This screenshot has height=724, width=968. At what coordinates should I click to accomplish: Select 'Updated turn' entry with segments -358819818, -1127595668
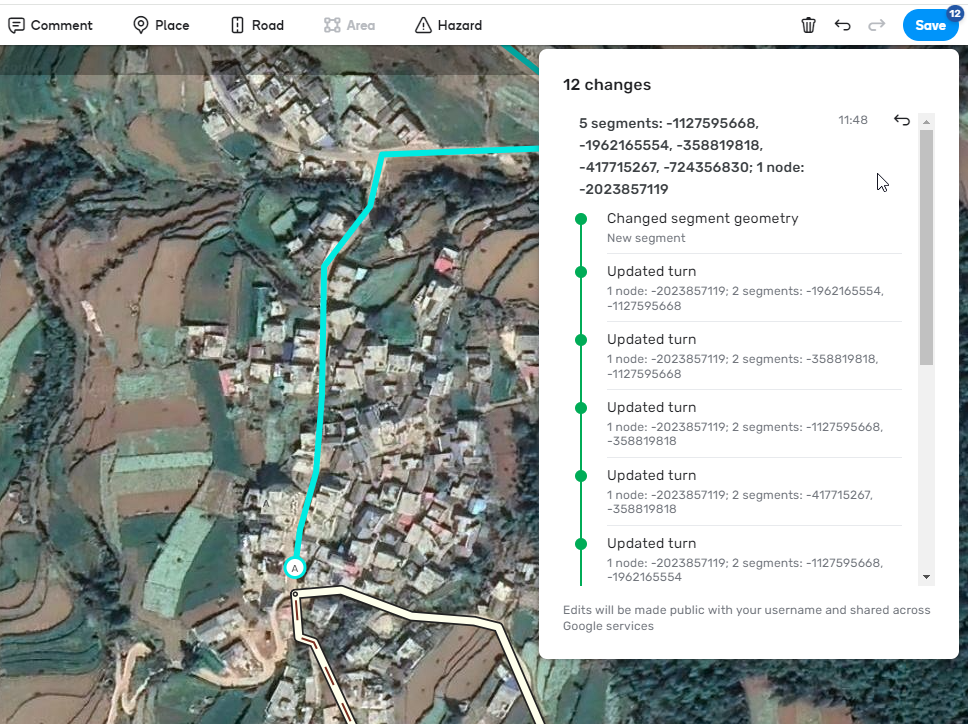click(754, 356)
